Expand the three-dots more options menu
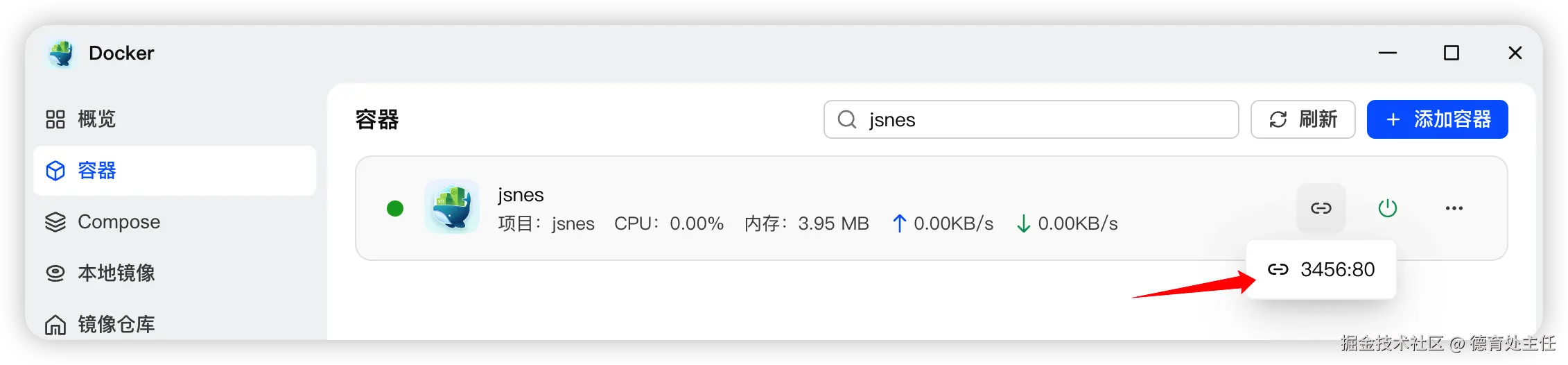The width and height of the screenshot is (1568, 365). [x=1454, y=208]
